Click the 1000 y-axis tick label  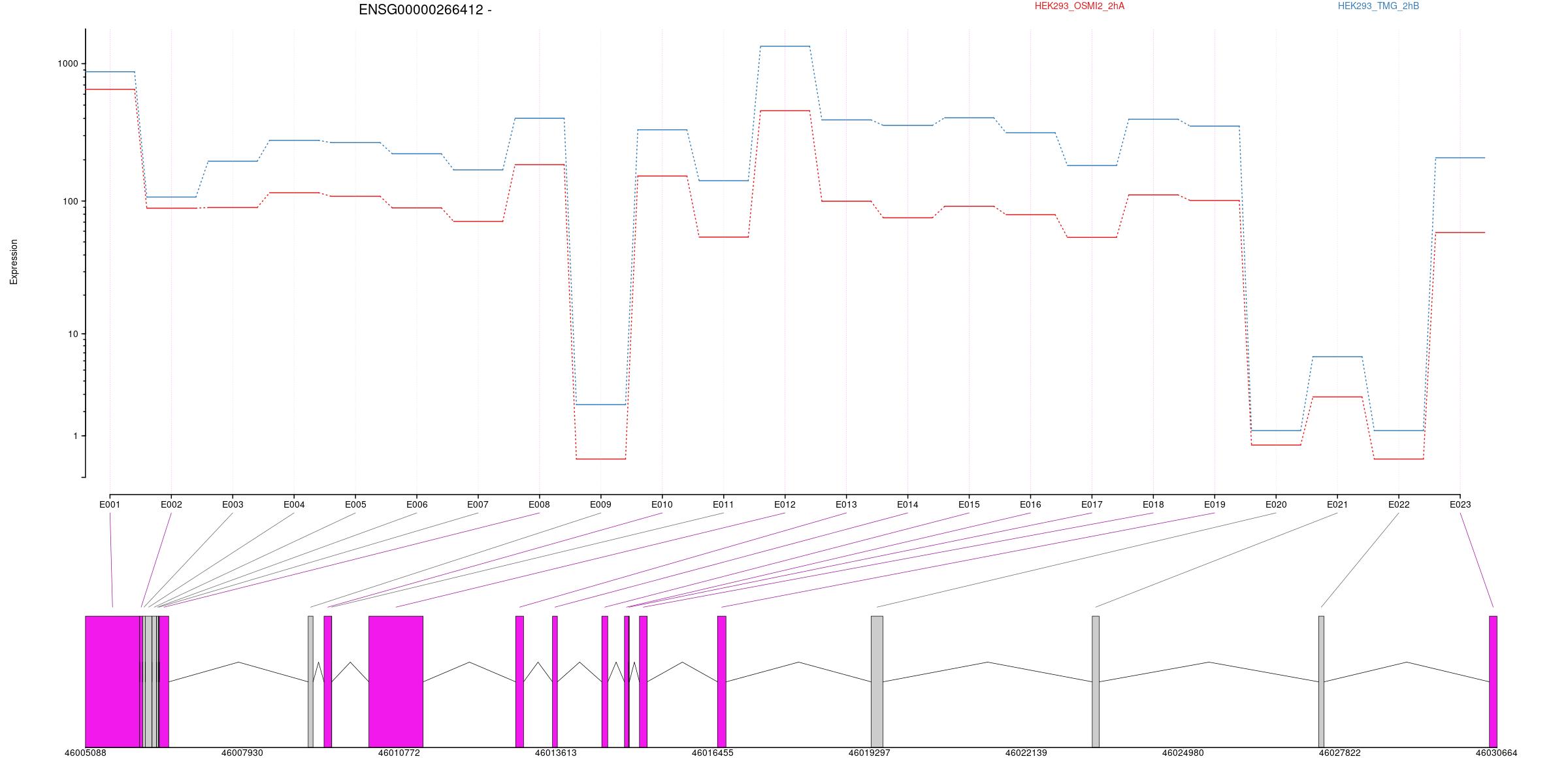click(x=68, y=63)
